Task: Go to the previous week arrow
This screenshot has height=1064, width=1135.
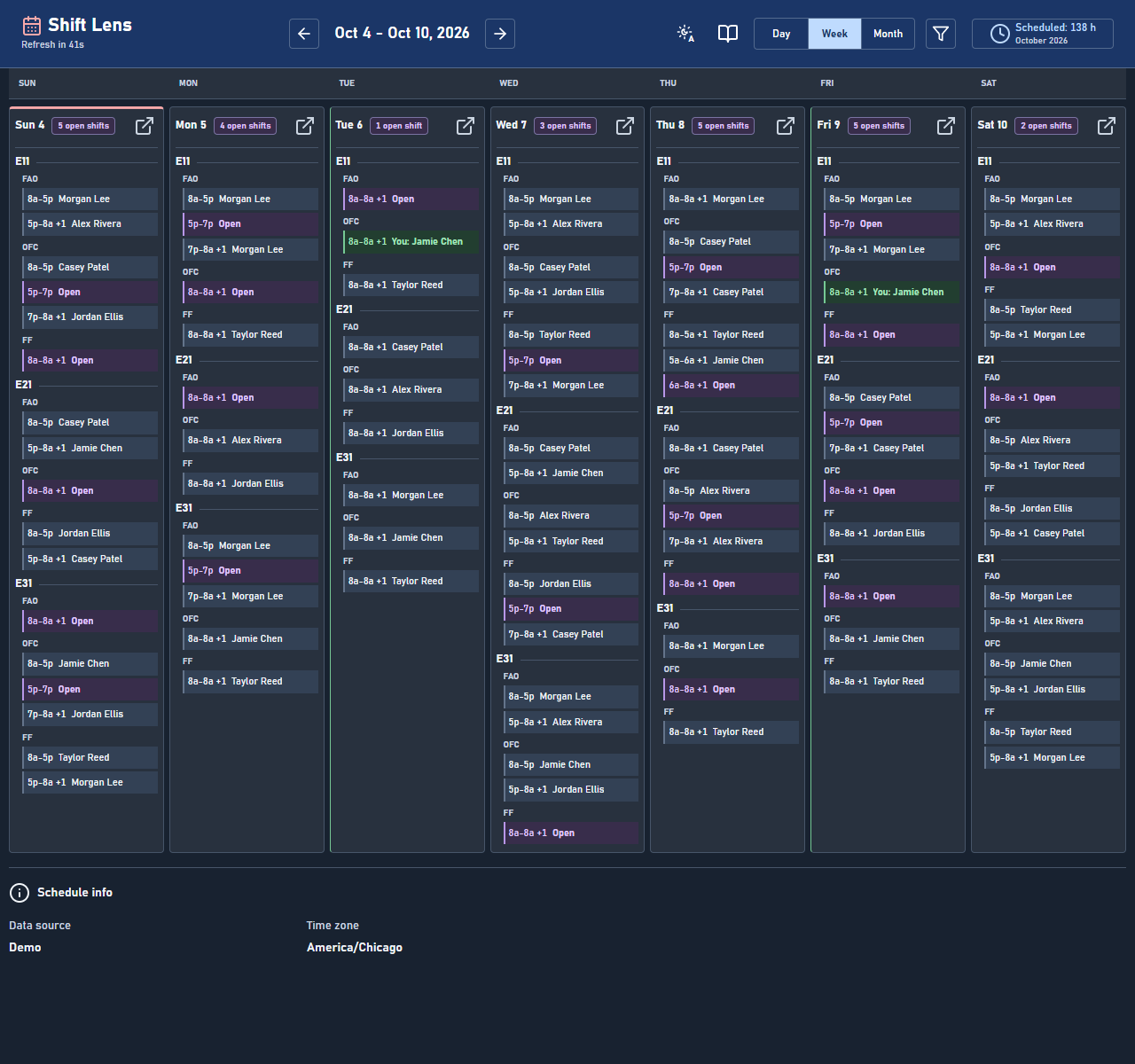Action: [304, 34]
